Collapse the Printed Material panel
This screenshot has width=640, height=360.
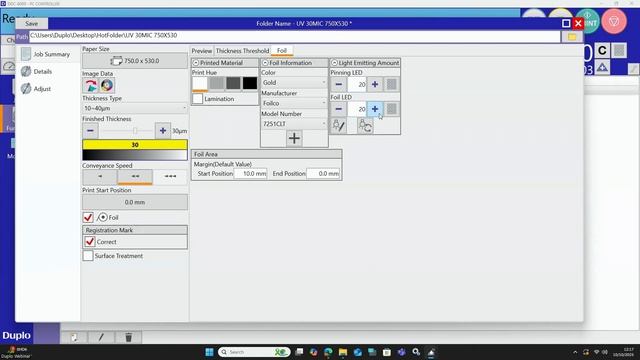point(196,63)
